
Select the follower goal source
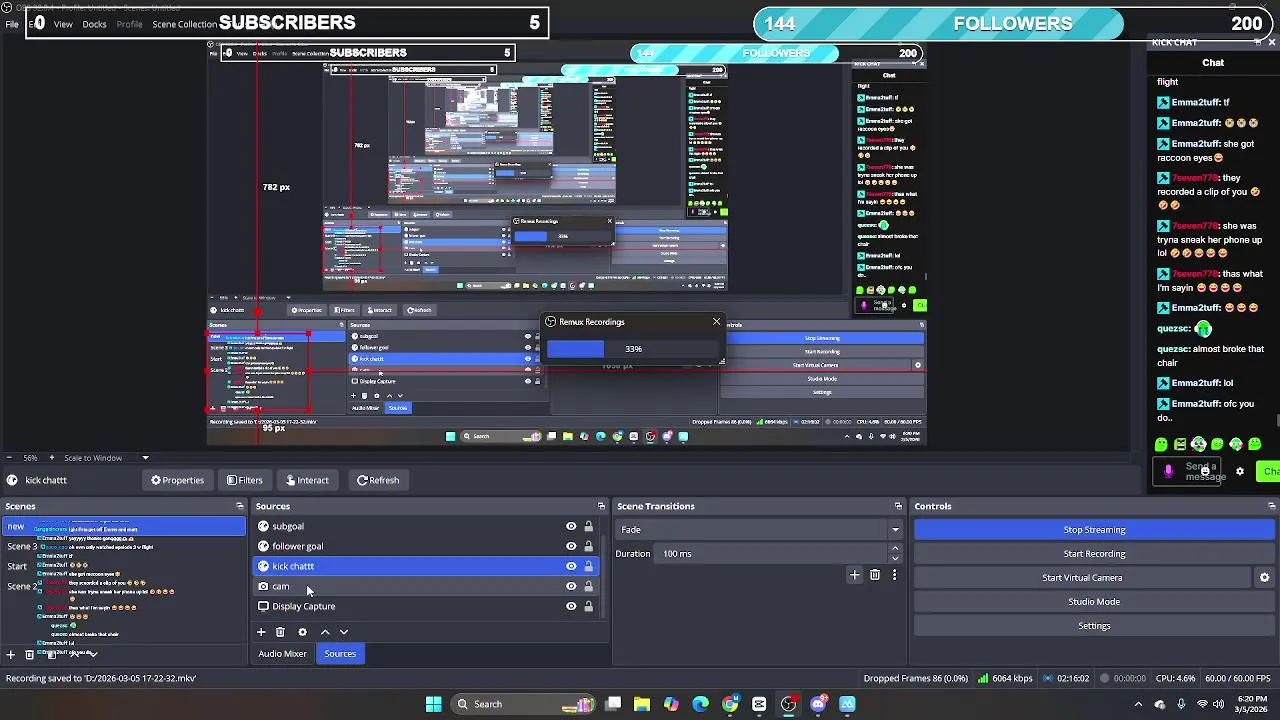pyautogui.click(x=425, y=546)
